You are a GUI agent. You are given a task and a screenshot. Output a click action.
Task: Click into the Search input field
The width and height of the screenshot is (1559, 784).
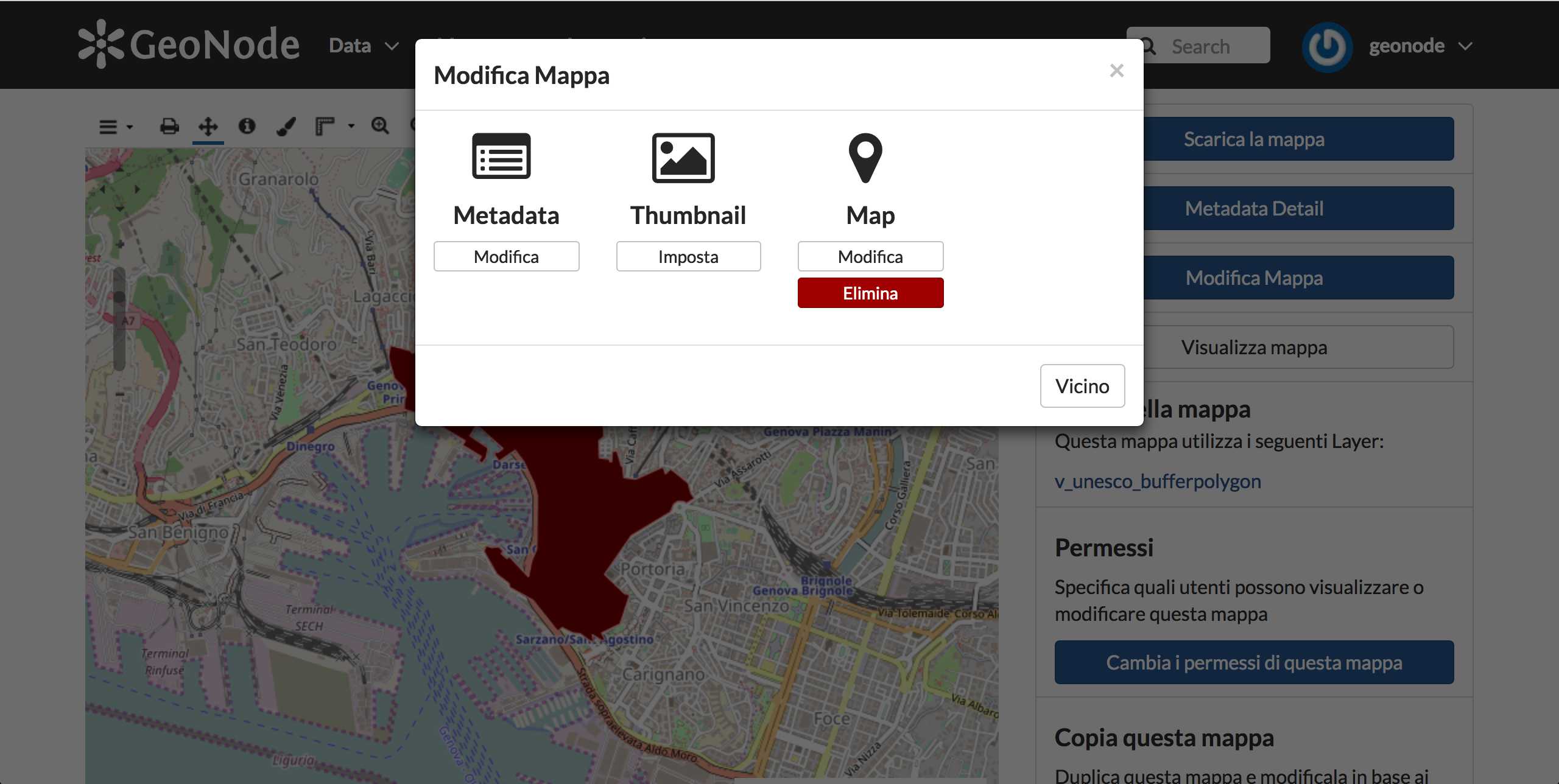pos(1212,46)
